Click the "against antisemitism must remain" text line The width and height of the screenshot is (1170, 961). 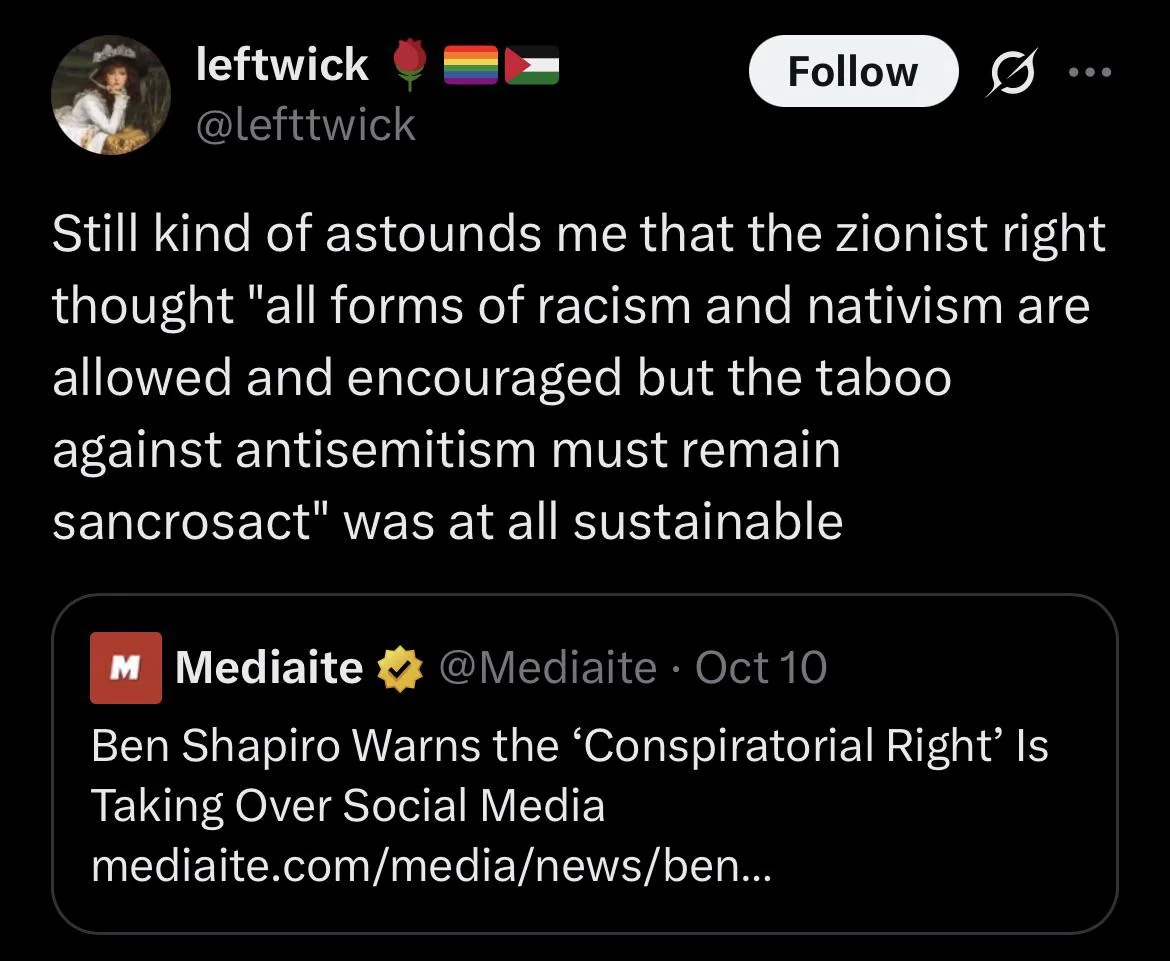pyautogui.click(x=446, y=451)
